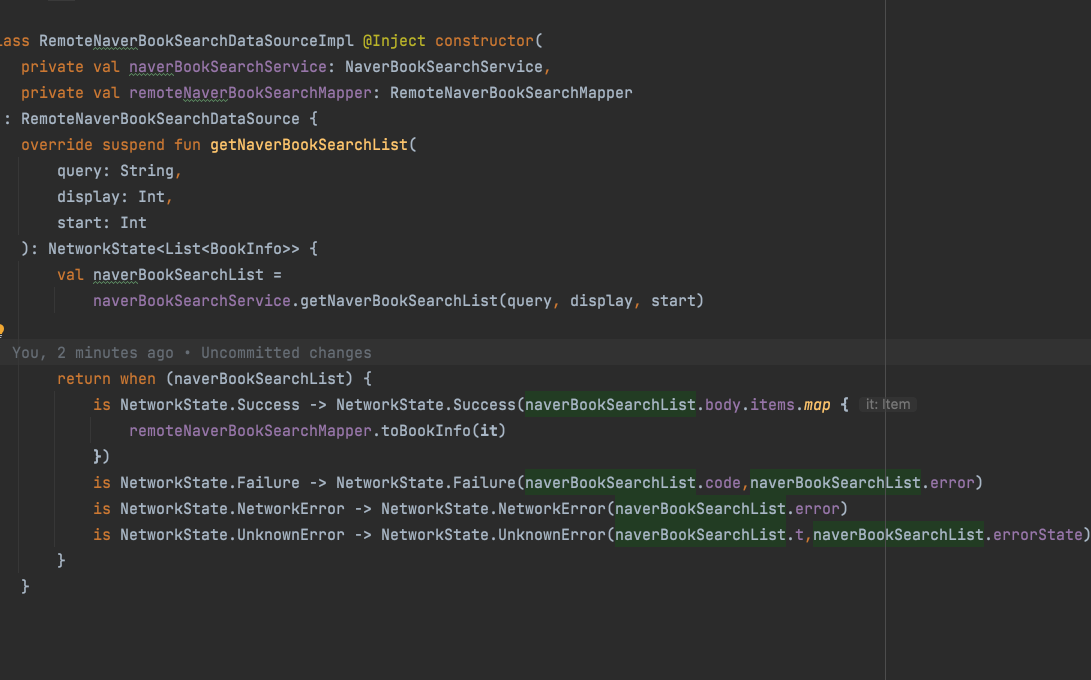
Task: Click naverBookSearchService in the private val declaration
Action: [228, 67]
